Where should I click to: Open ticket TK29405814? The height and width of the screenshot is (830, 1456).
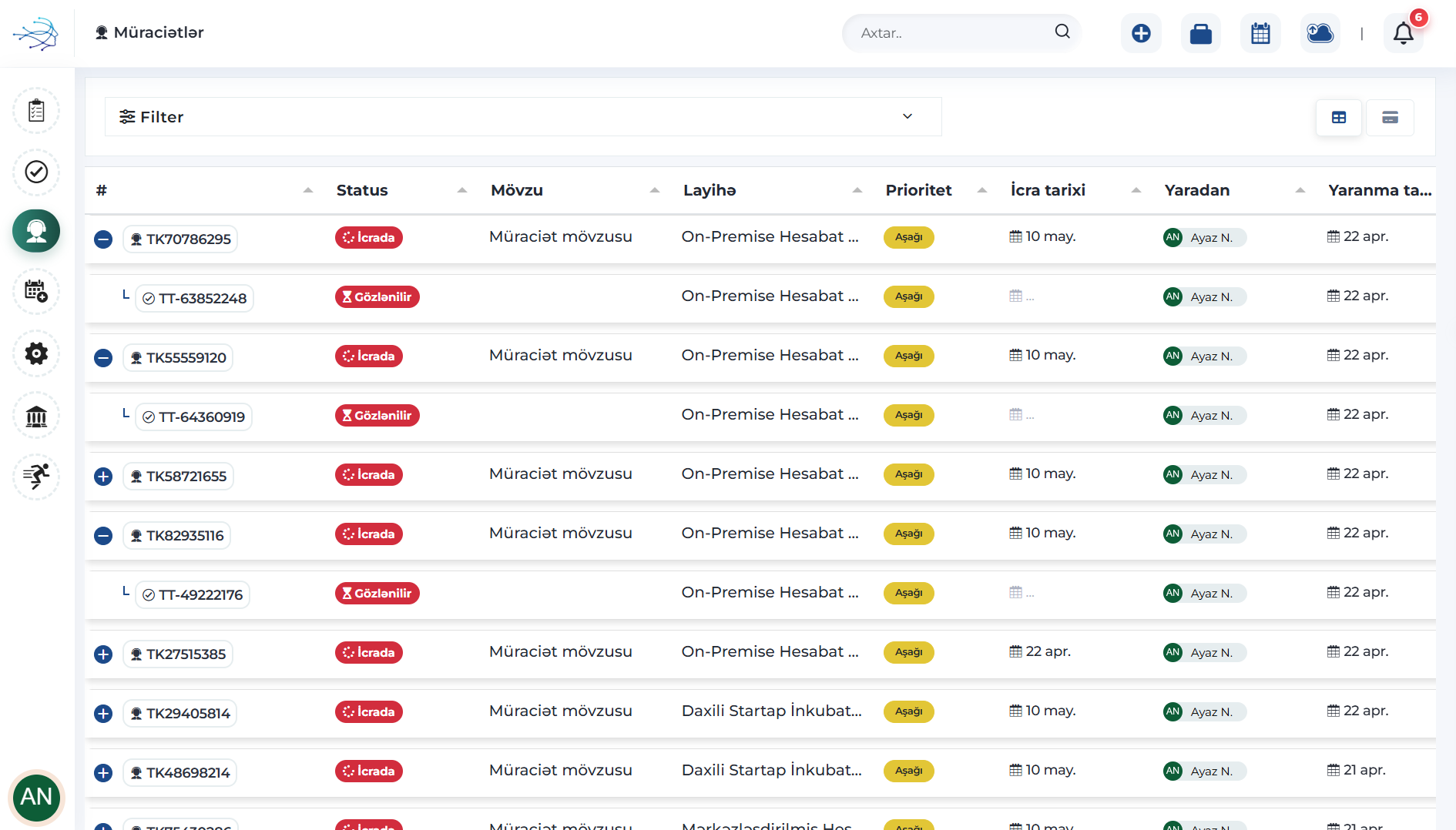tap(179, 714)
